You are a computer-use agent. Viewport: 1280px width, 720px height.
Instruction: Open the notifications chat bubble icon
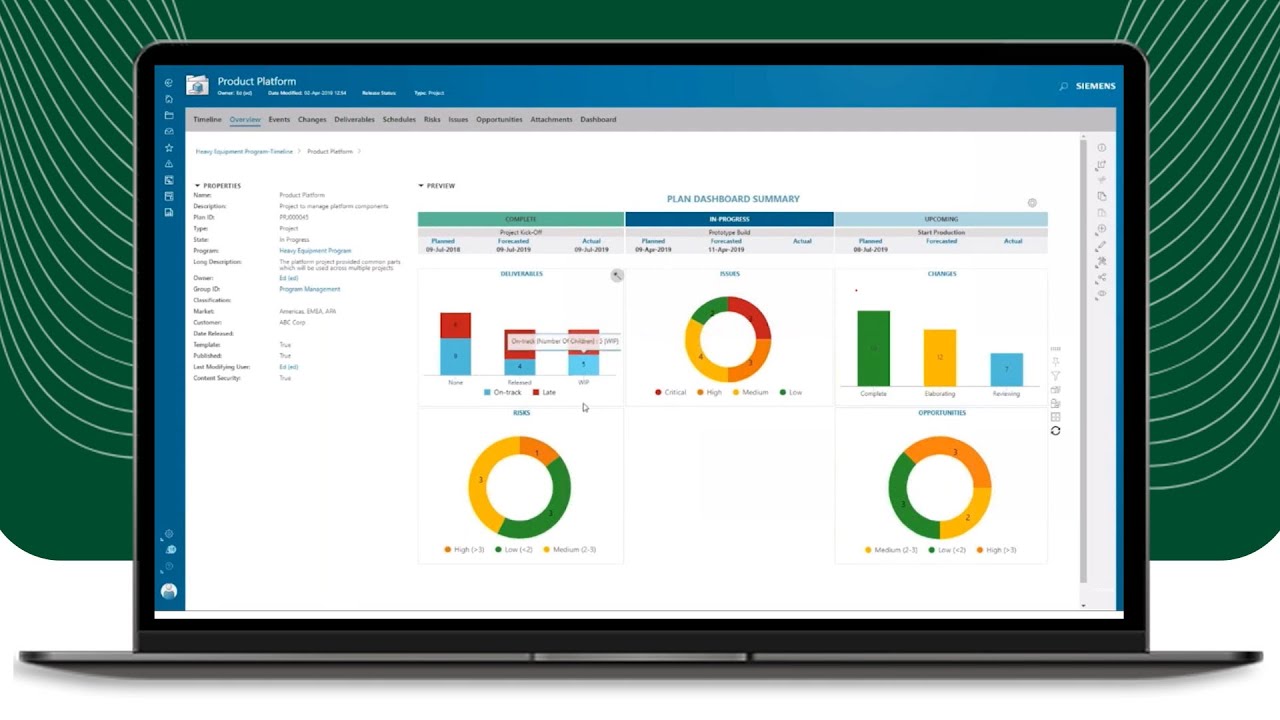click(x=170, y=550)
